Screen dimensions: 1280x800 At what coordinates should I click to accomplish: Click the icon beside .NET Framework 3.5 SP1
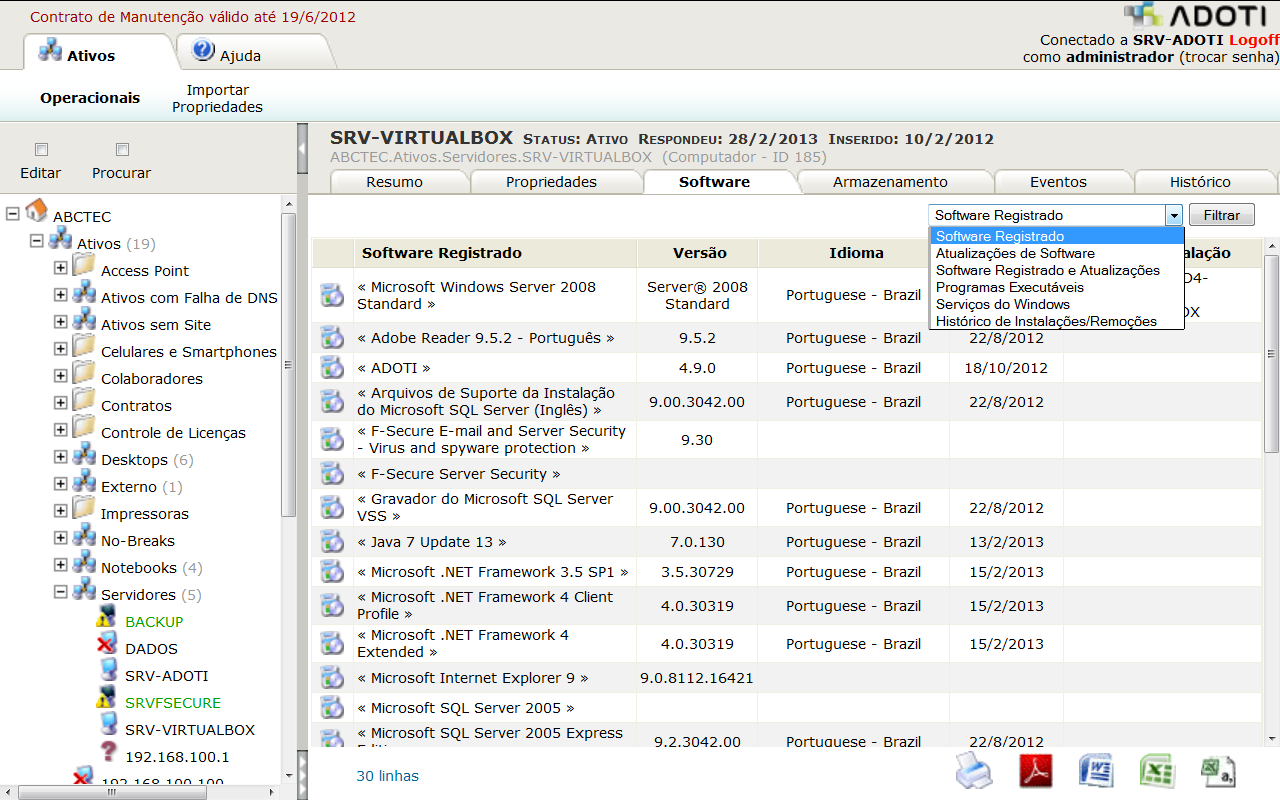point(332,572)
